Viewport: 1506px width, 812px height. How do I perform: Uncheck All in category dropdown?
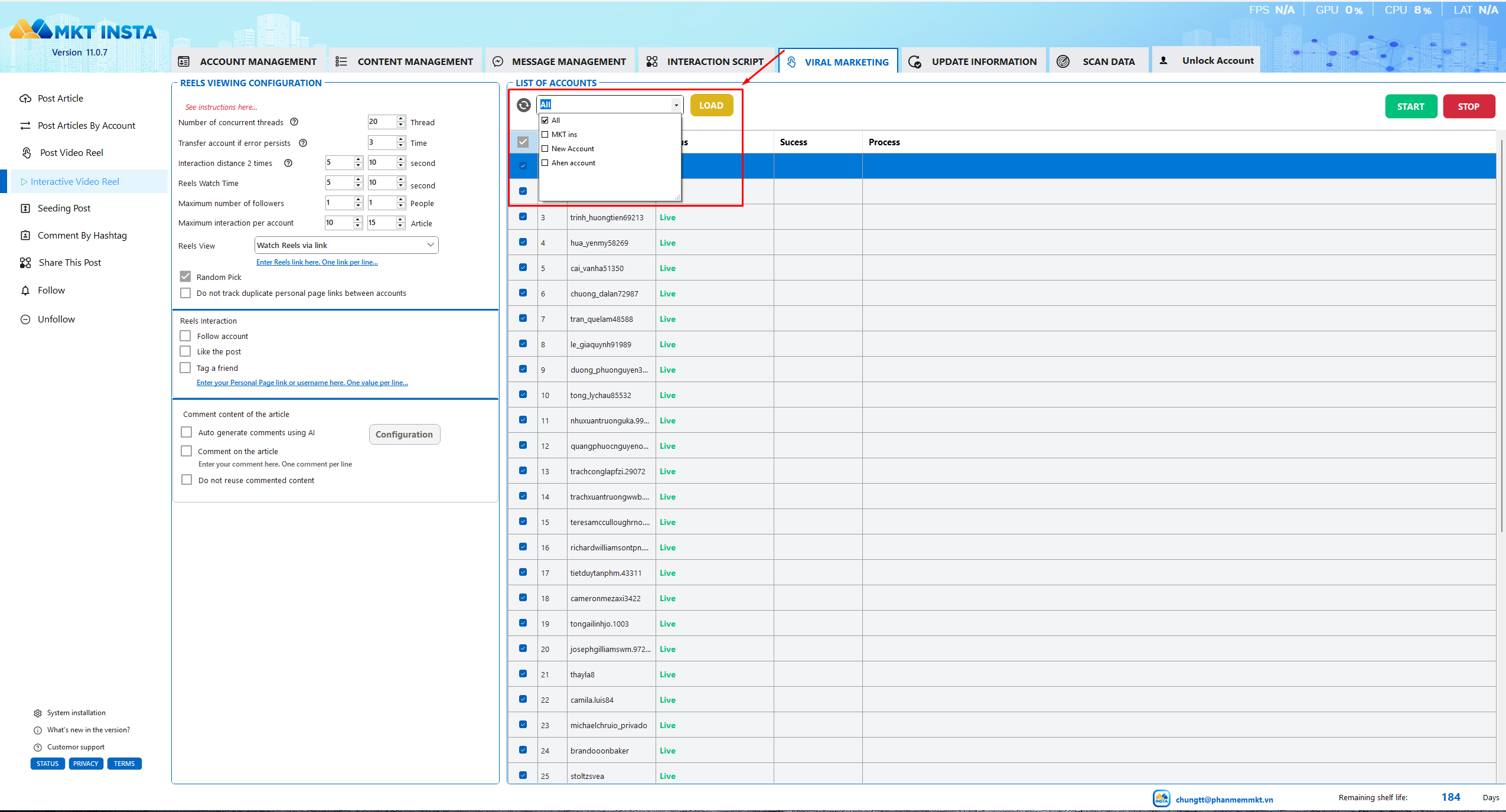(x=545, y=120)
